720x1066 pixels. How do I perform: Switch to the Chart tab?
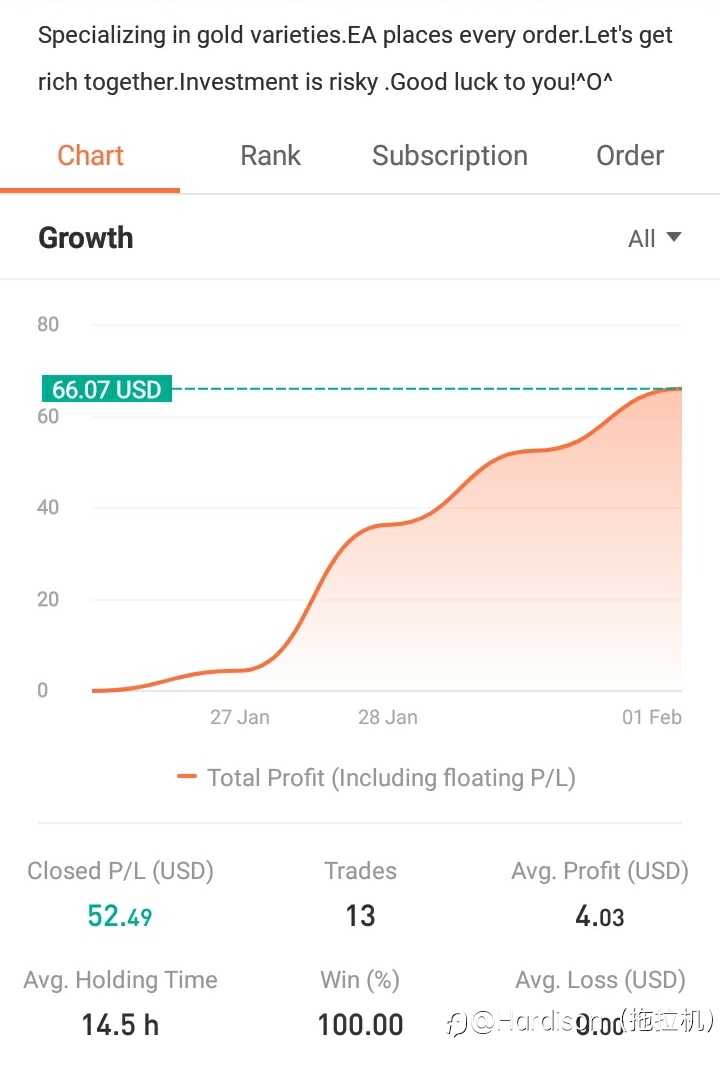[x=90, y=156]
